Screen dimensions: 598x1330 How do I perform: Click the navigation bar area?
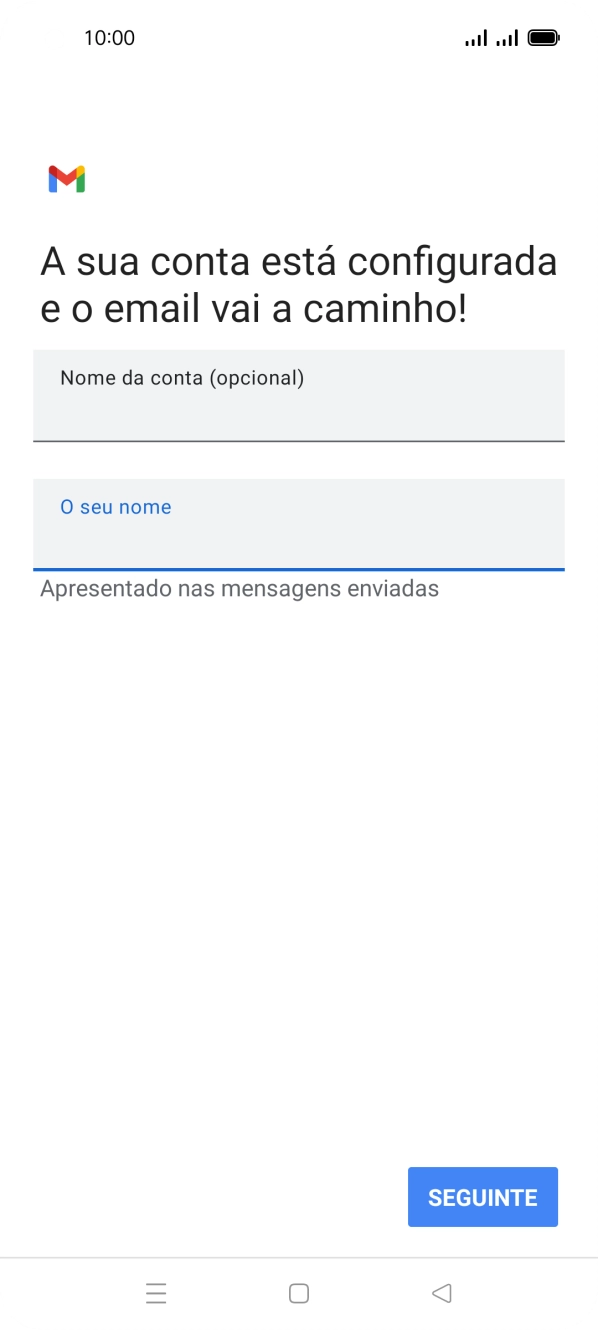[x=299, y=1293]
